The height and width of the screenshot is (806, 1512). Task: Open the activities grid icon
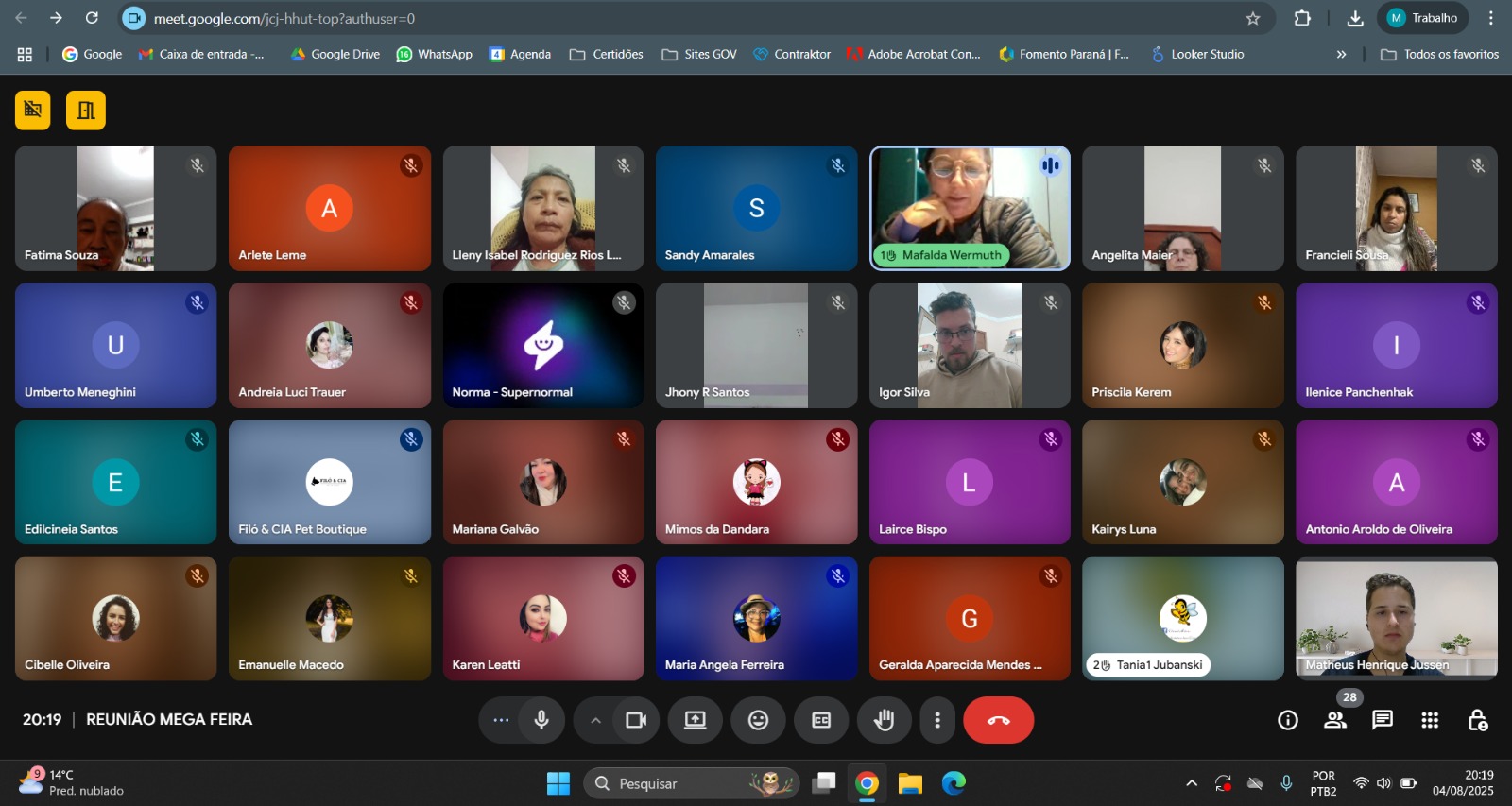click(1429, 720)
